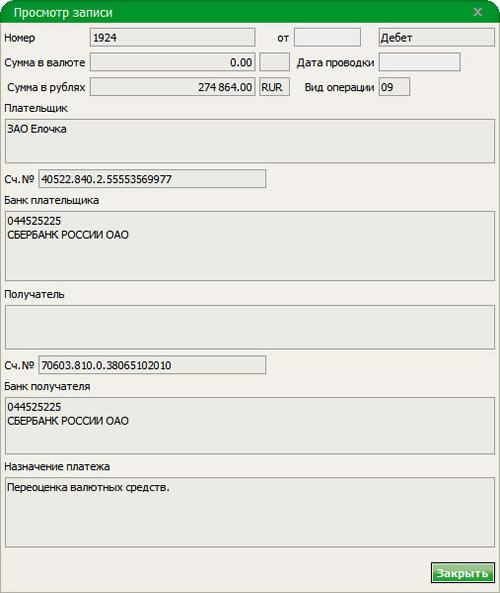Click the Сумма в валюте amount field
Viewport: 500px width, 593px height.
click(x=172, y=62)
